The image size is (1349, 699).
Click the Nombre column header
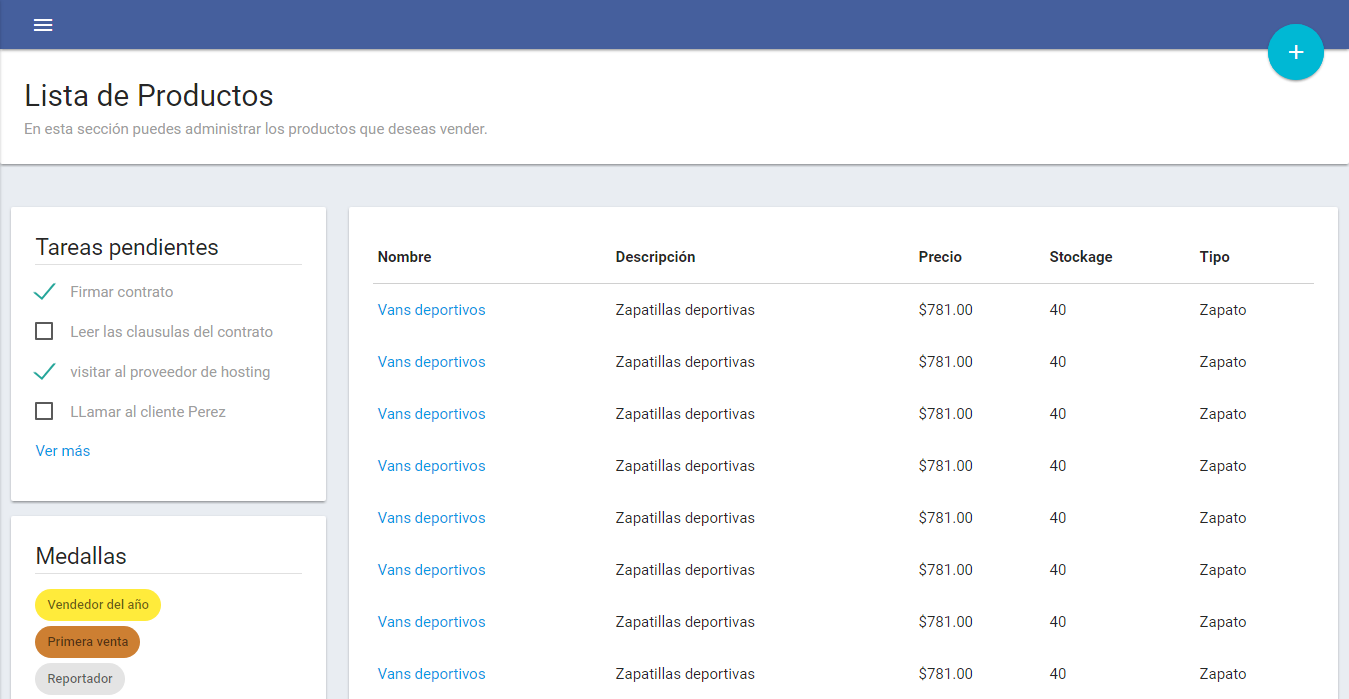[405, 257]
